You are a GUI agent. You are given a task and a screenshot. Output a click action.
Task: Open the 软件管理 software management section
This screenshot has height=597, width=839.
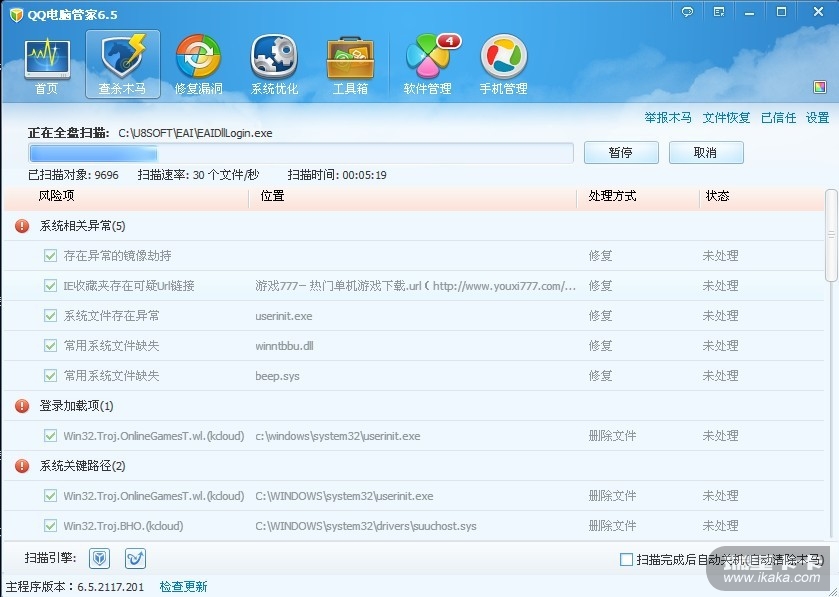point(428,65)
